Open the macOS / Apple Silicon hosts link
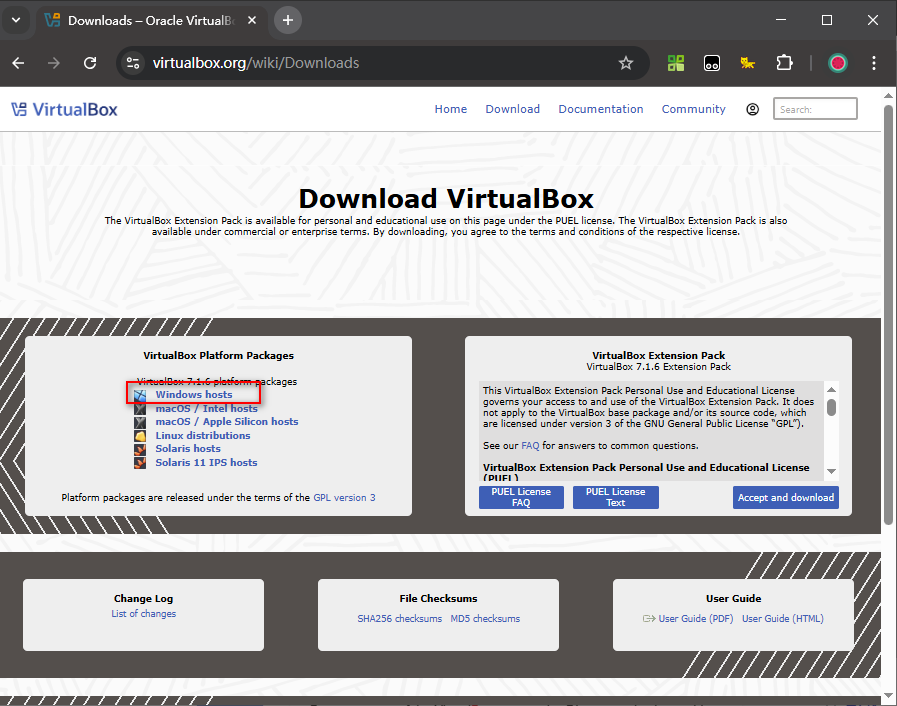The height and width of the screenshot is (706, 897). pyautogui.click(x=227, y=422)
